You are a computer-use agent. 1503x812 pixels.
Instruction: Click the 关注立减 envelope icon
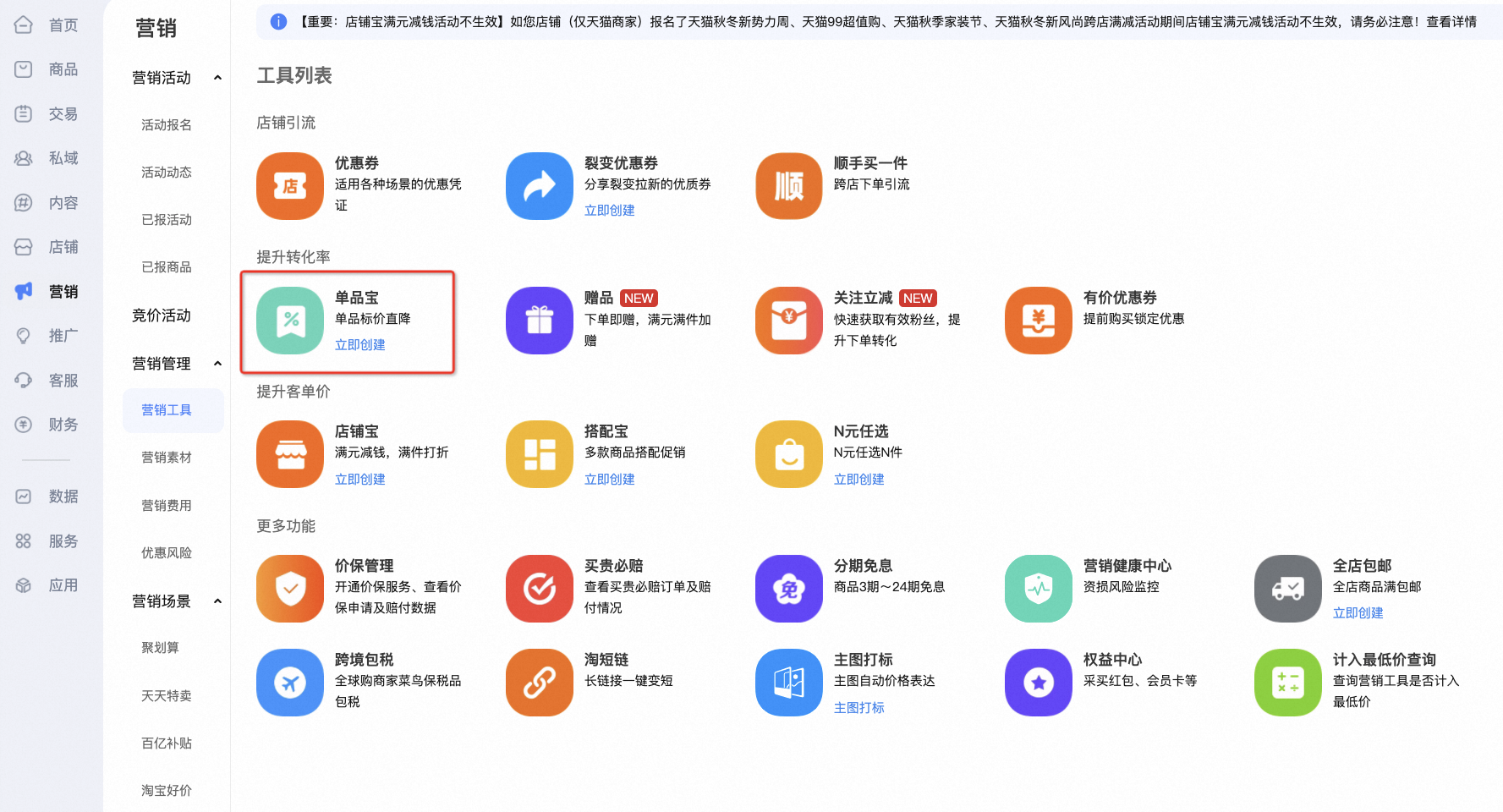789,321
